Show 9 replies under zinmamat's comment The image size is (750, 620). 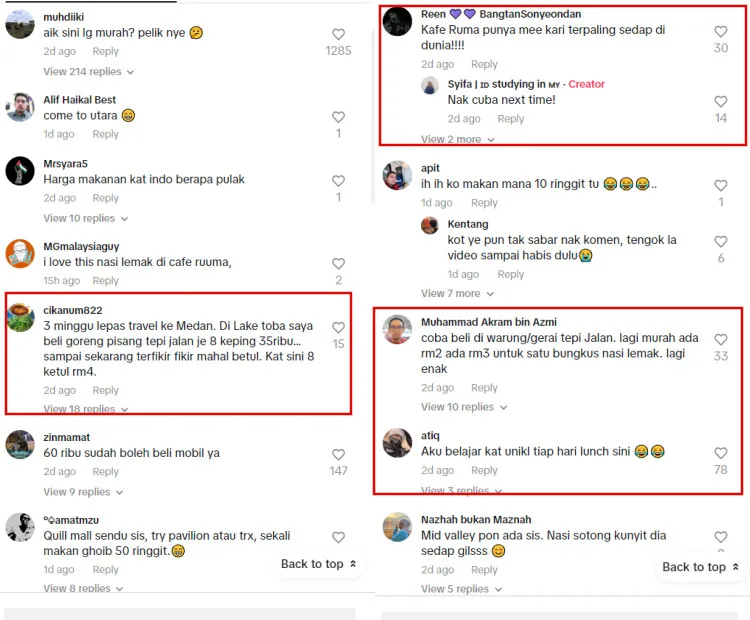(x=82, y=492)
